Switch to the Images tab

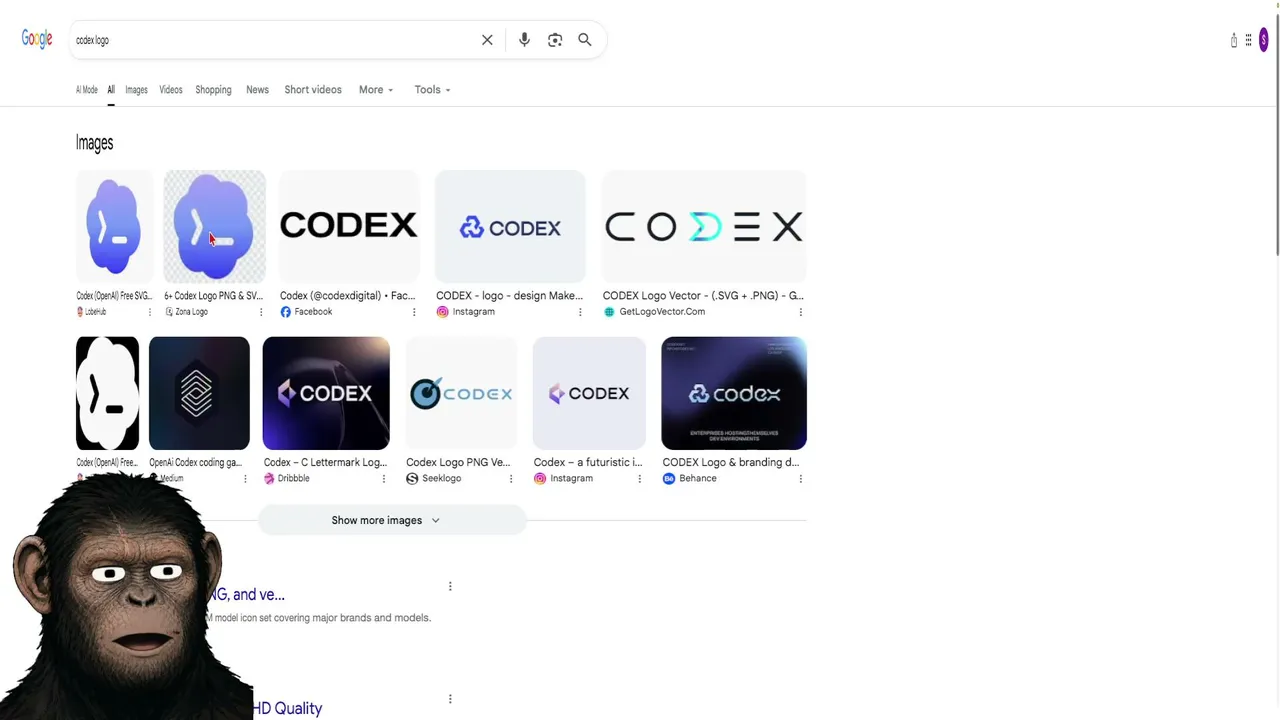coord(136,90)
